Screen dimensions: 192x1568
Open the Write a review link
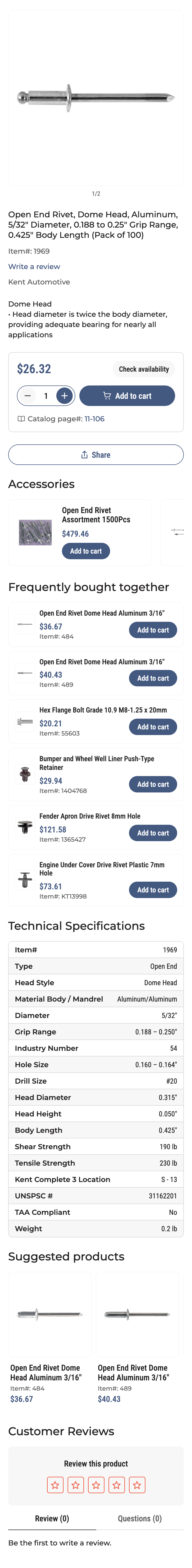34,267
